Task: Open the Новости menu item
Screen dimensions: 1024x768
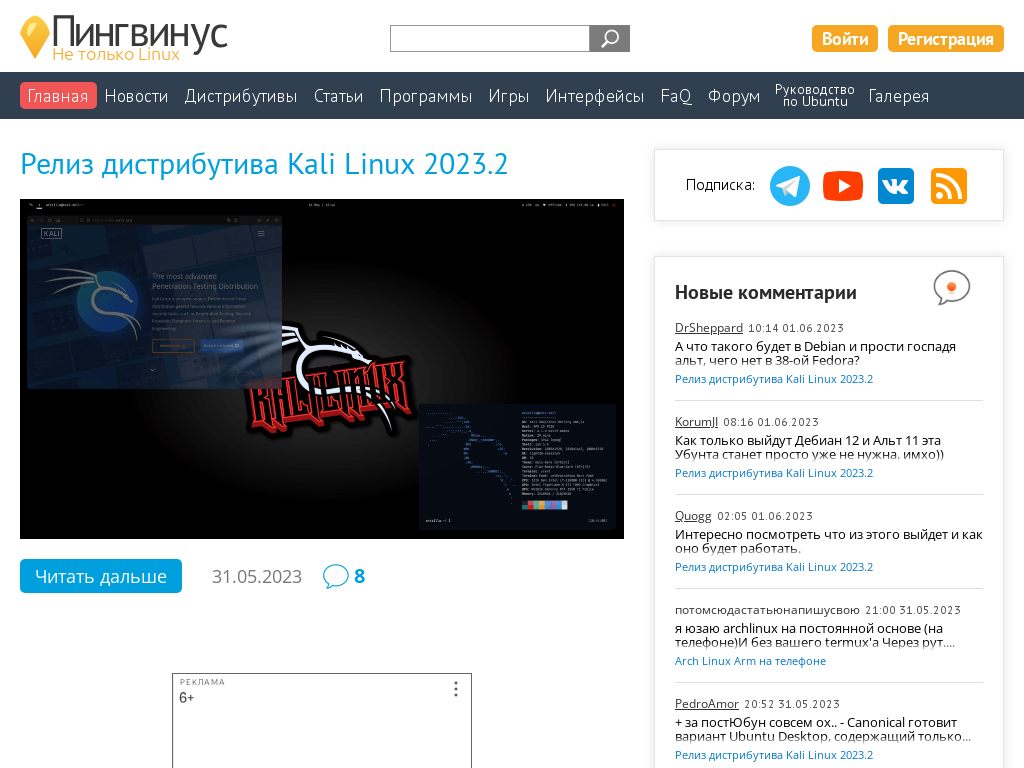Action: coord(136,96)
